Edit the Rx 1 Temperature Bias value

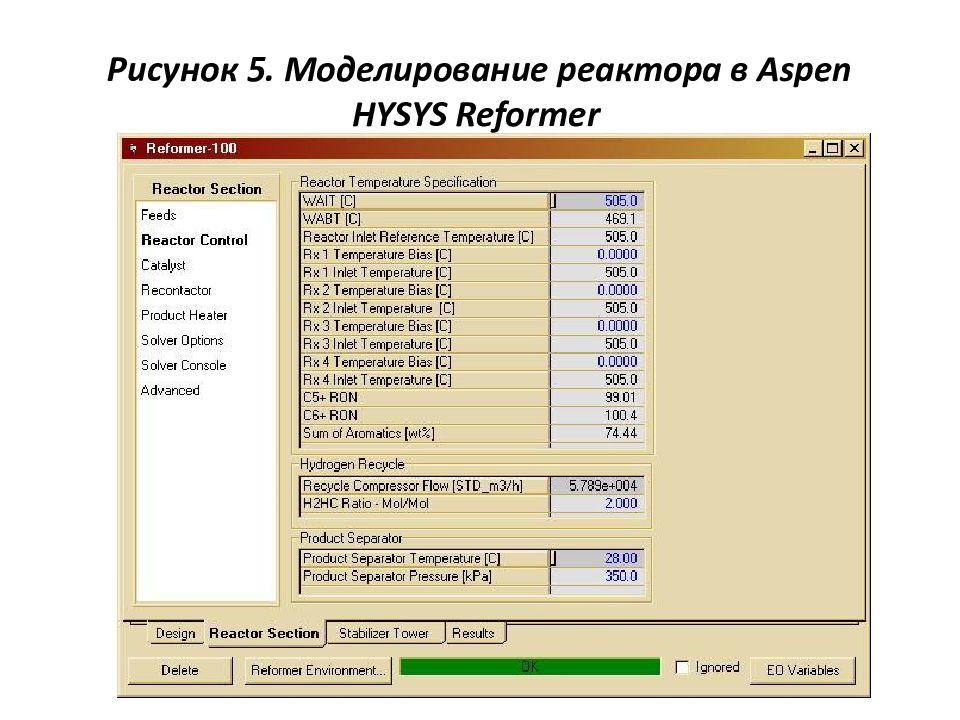point(597,254)
